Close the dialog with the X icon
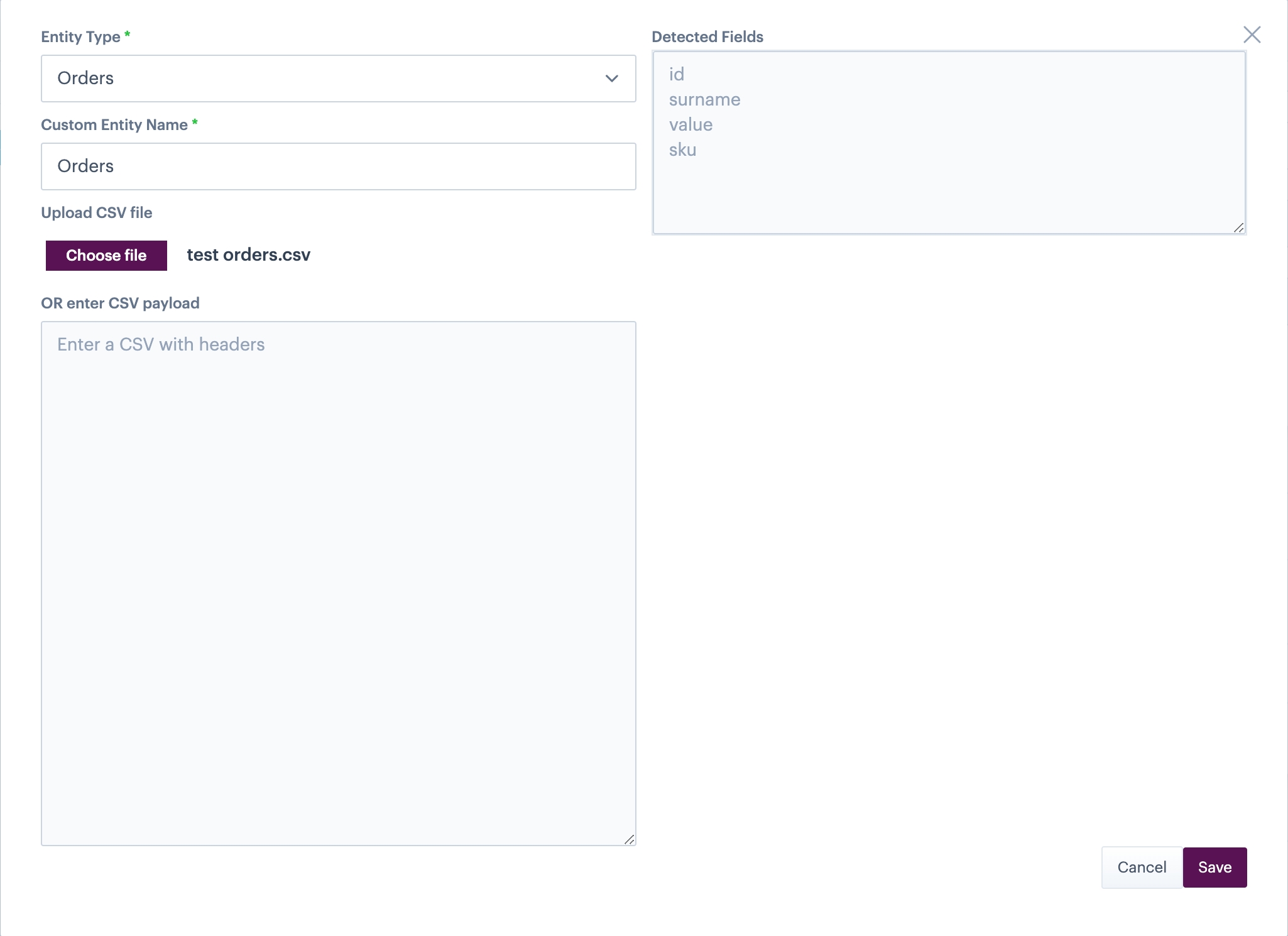The width and height of the screenshot is (1288, 936). [1252, 35]
